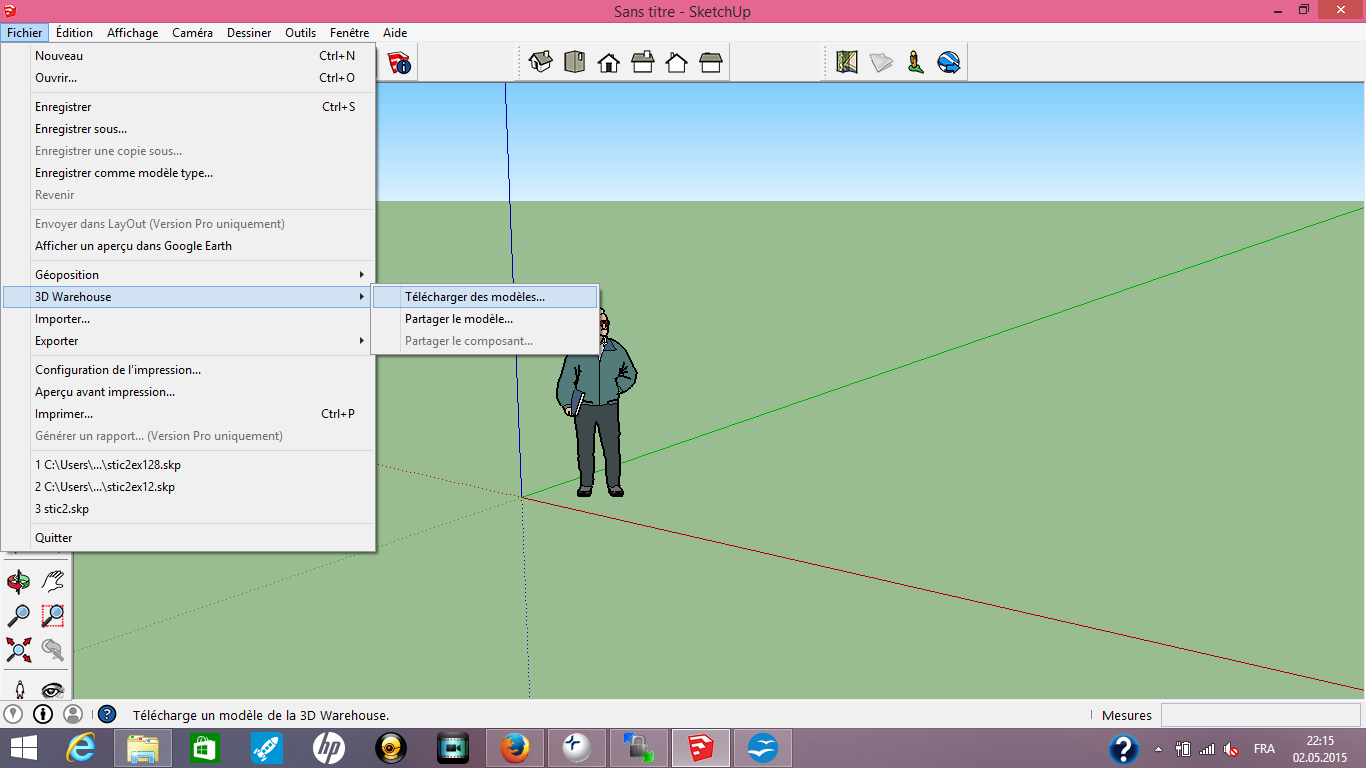Open File Explorer from the taskbar
1366x768 pixels.
click(x=143, y=748)
